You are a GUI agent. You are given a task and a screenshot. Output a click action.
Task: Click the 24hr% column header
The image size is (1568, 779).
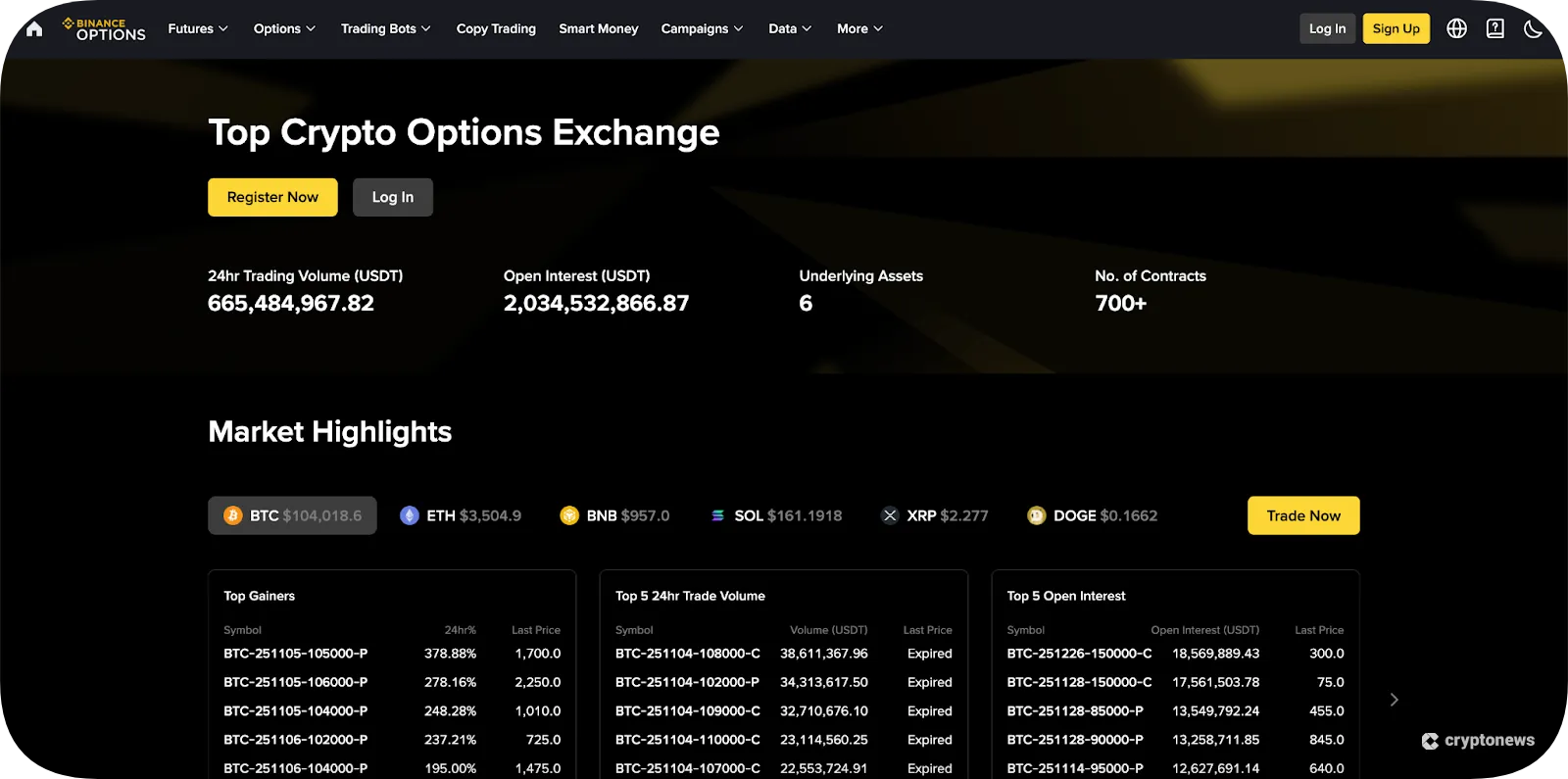coord(460,630)
